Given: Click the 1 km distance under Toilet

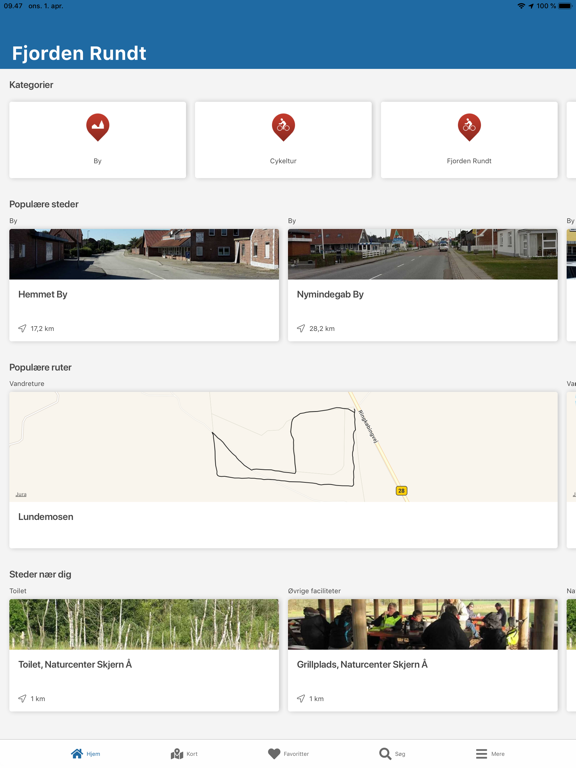Looking at the screenshot, I should coord(38,699).
